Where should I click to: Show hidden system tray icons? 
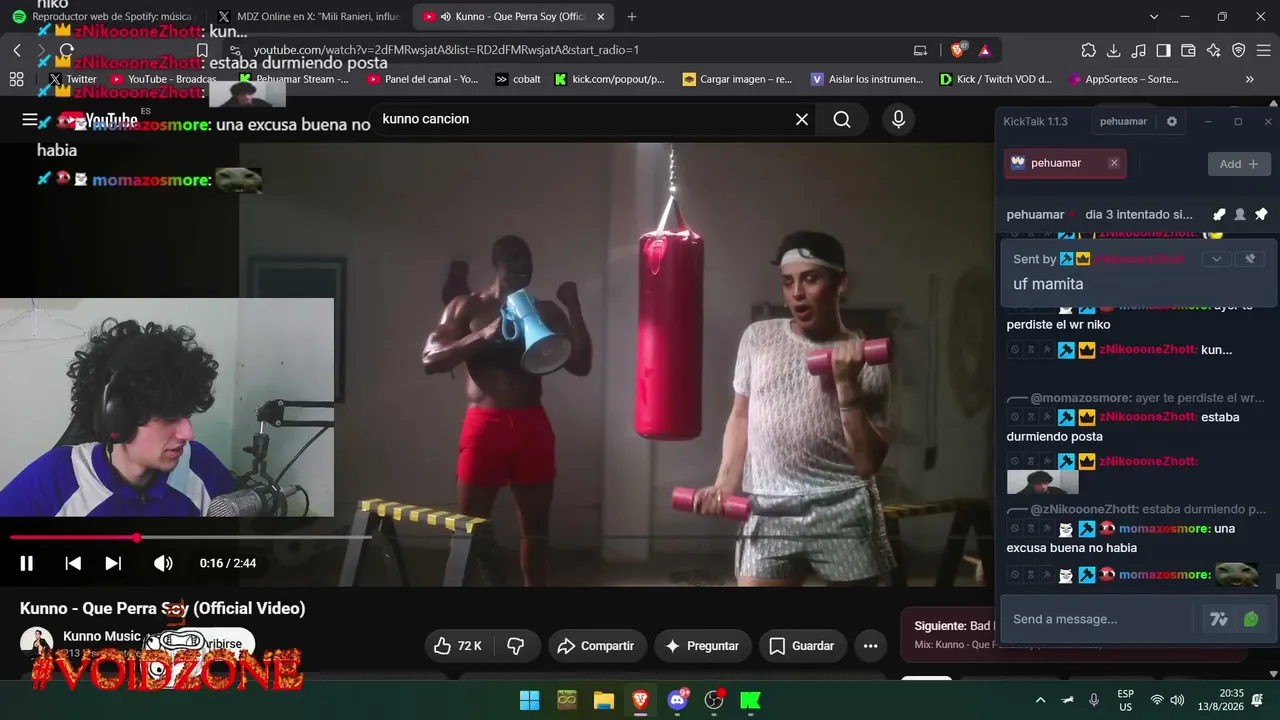pyautogui.click(x=1040, y=700)
